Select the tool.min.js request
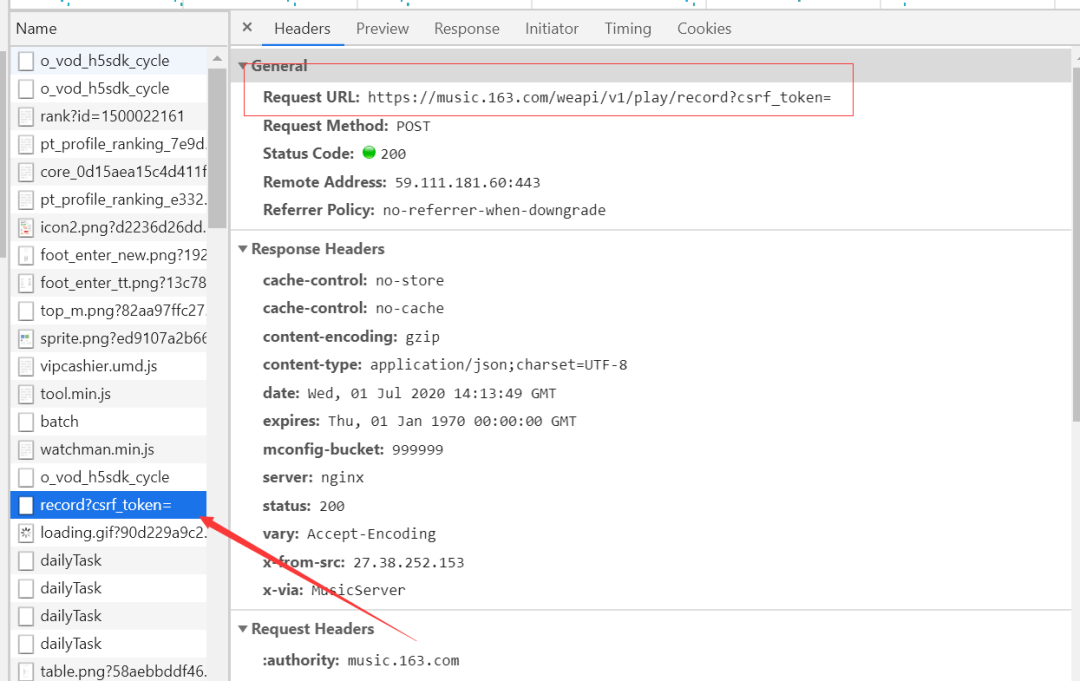This screenshot has width=1080, height=681. point(109,394)
